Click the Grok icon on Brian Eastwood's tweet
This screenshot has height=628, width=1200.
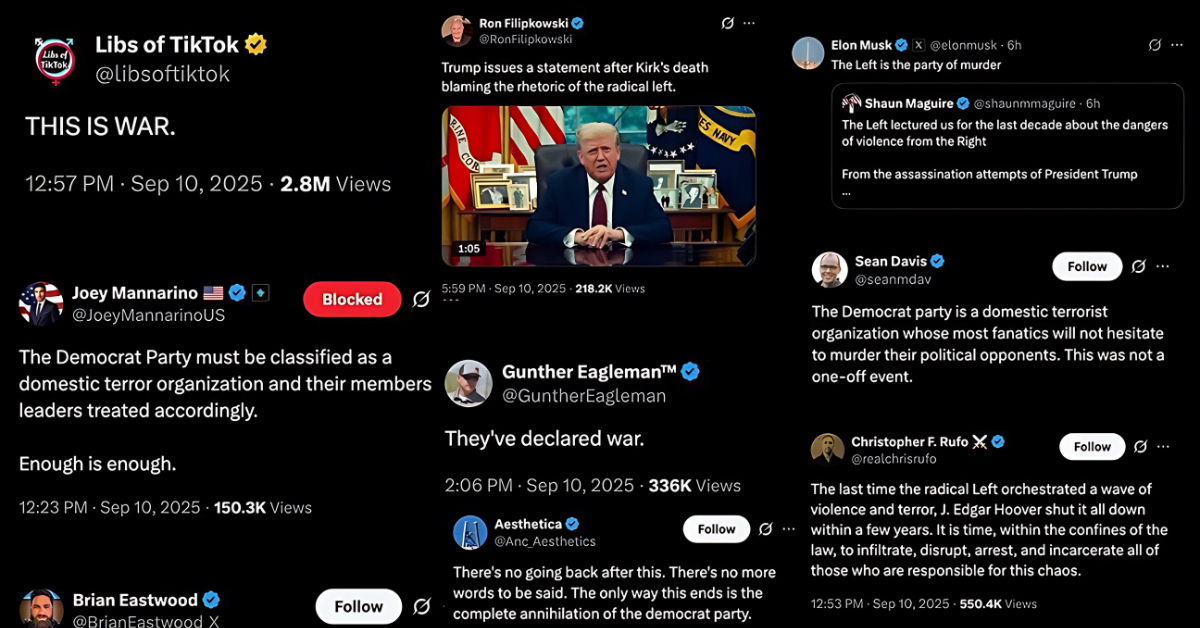[x=421, y=606]
